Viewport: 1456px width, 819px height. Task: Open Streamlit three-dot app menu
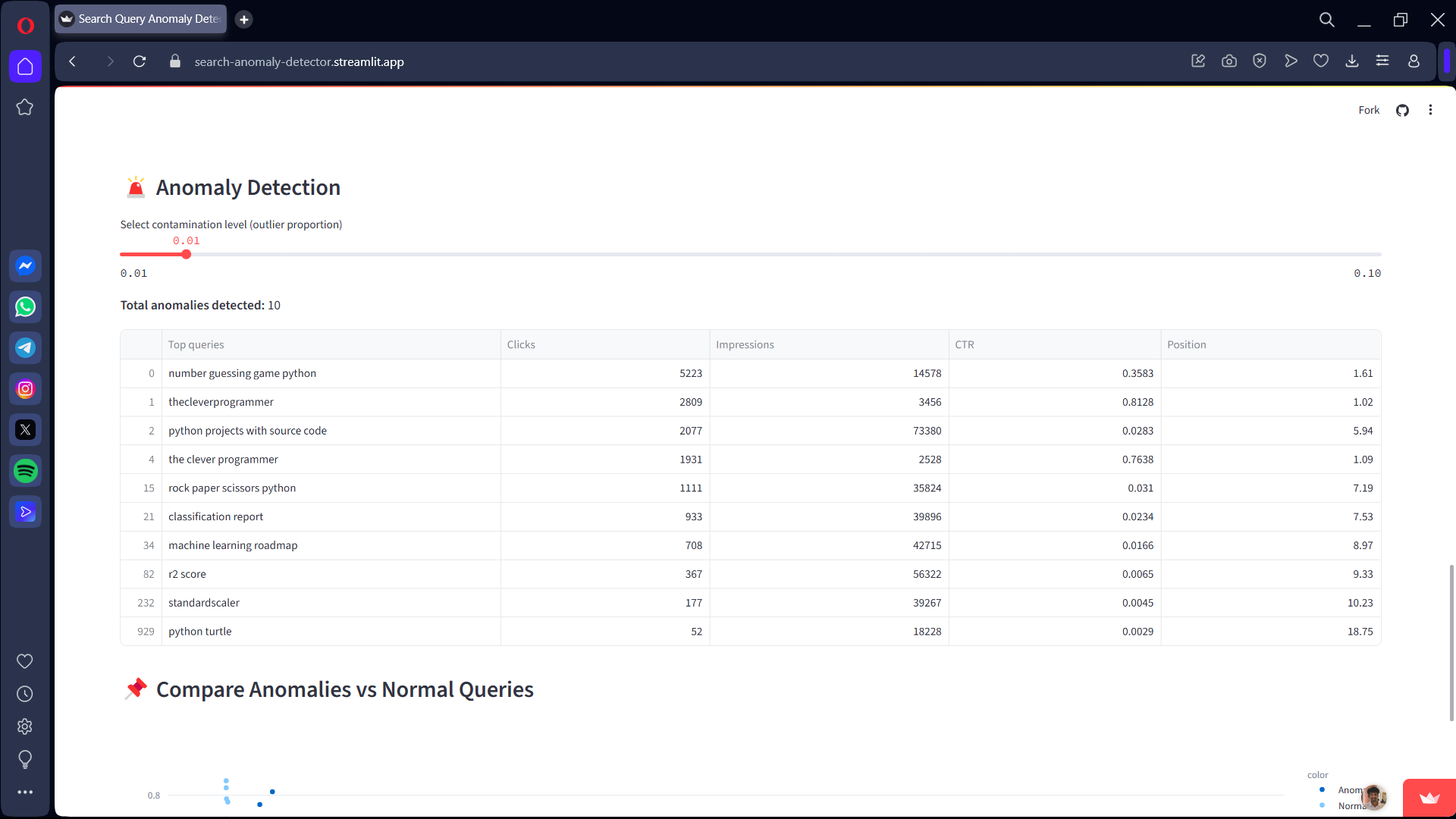(1430, 110)
